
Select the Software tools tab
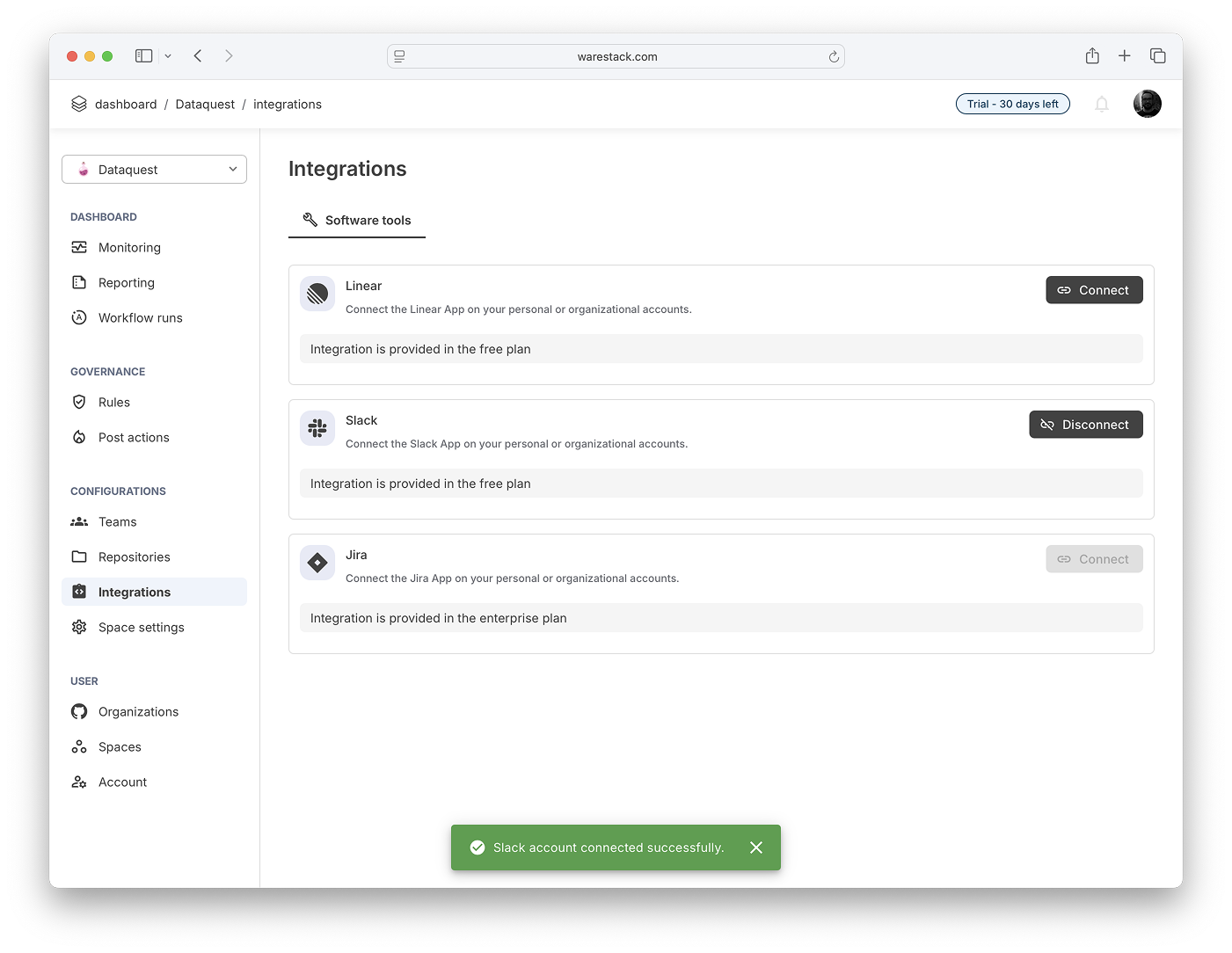click(x=357, y=221)
